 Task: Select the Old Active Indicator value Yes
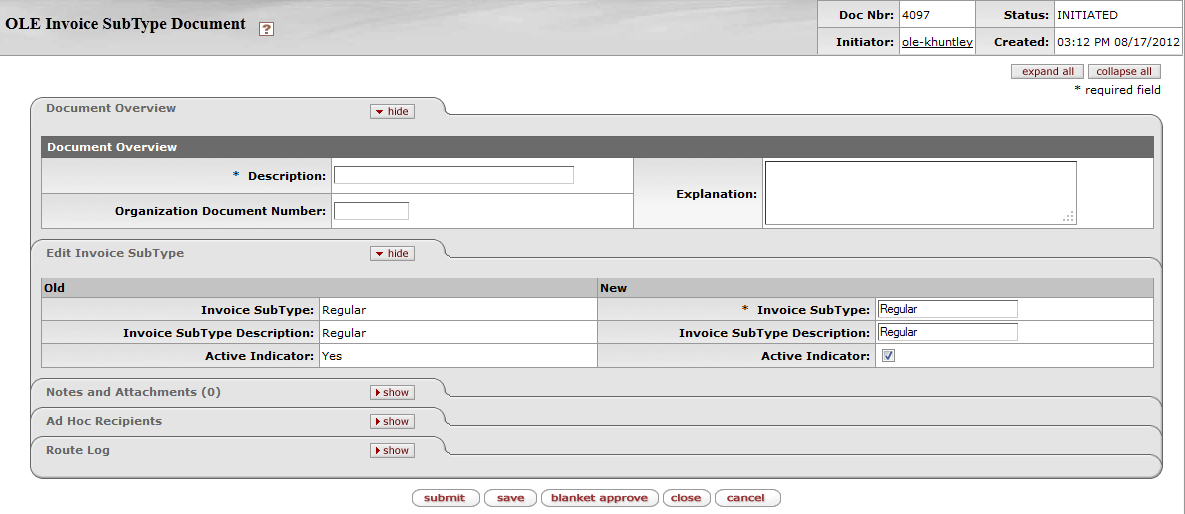(332, 355)
